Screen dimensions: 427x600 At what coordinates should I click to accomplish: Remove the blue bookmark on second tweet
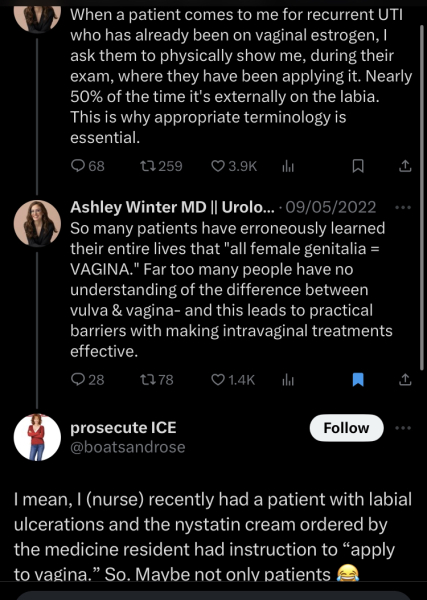358,380
